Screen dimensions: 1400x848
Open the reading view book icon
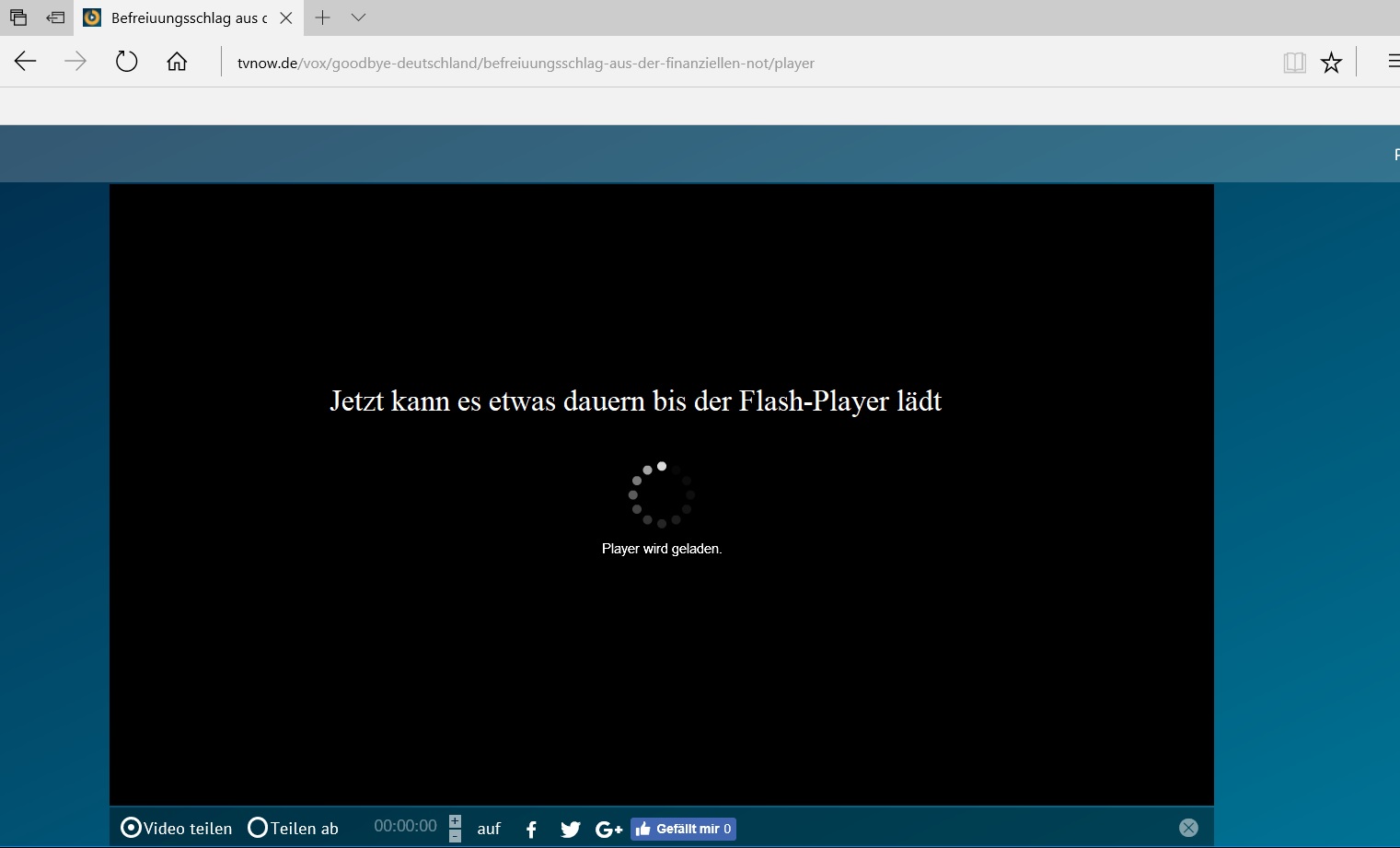pos(1294,63)
